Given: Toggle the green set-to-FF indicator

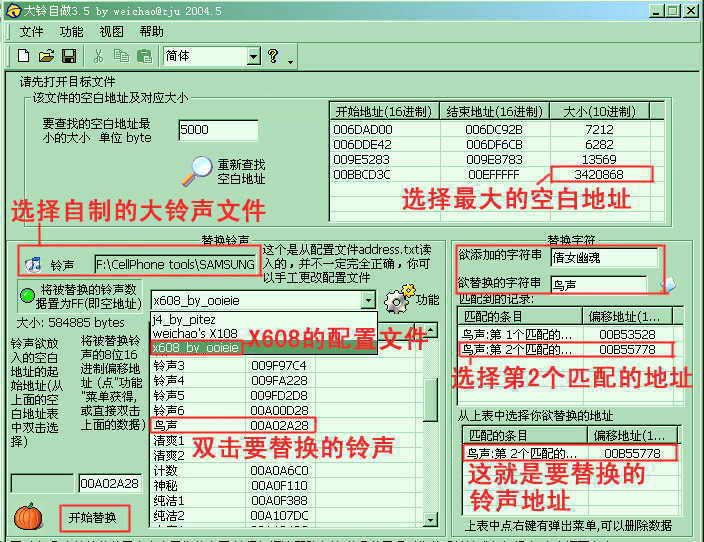Looking at the screenshot, I should pyautogui.click(x=27, y=298).
